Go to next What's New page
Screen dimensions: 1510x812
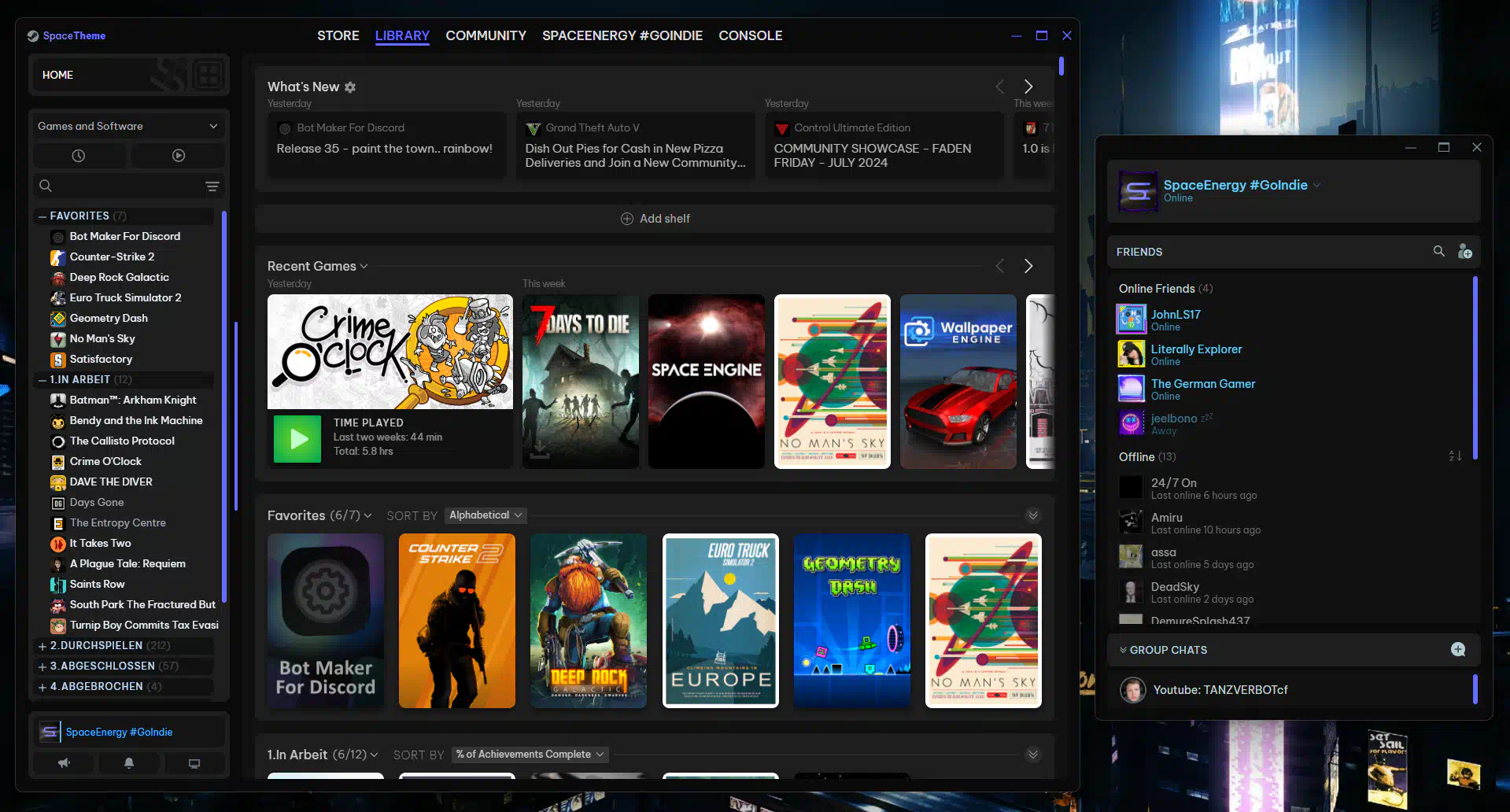pyautogui.click(x=1028, y=87)
